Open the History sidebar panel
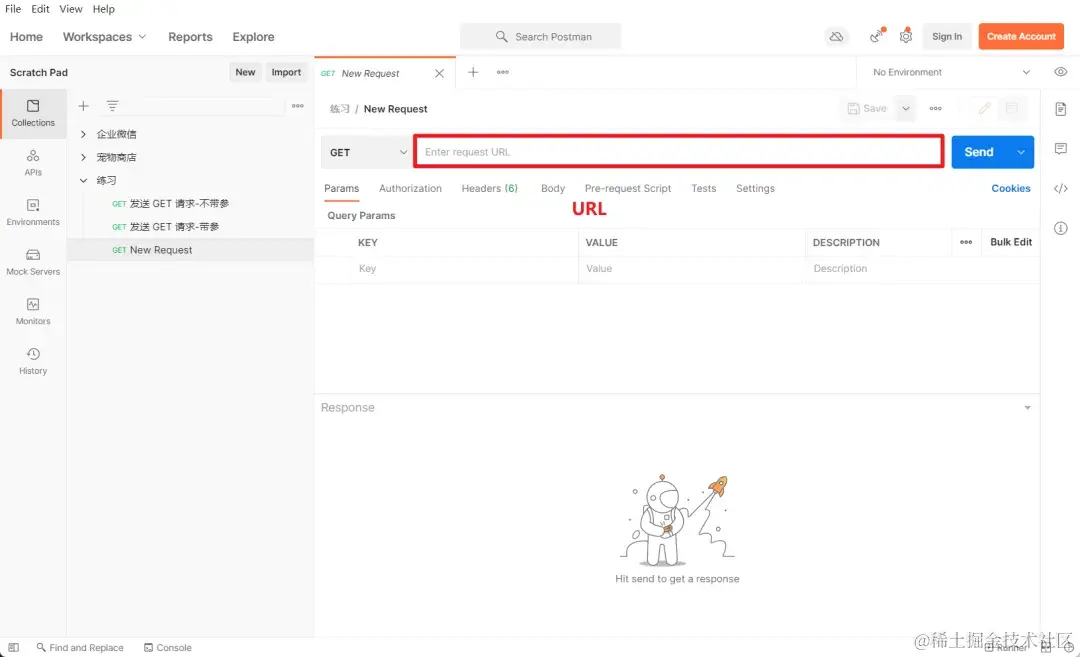 pos(33,362)
